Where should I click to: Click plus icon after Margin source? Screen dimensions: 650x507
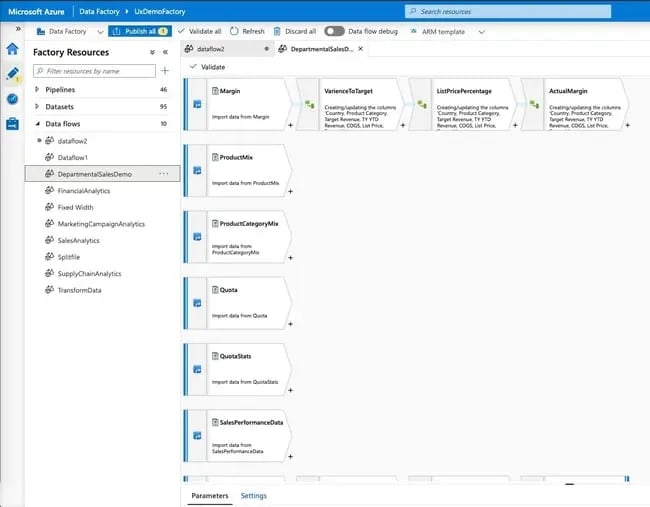(290, 127)
